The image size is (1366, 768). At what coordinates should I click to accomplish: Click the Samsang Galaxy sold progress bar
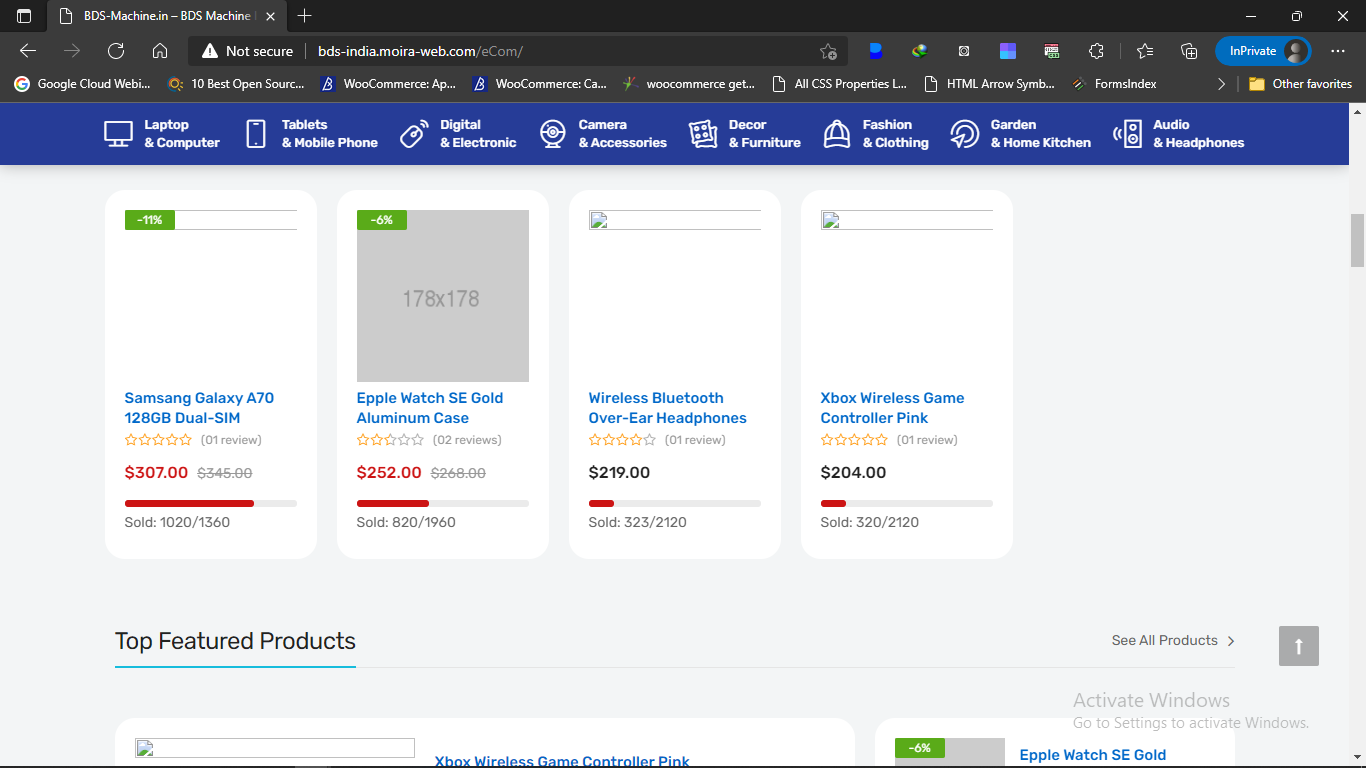(x=211, y=503)
